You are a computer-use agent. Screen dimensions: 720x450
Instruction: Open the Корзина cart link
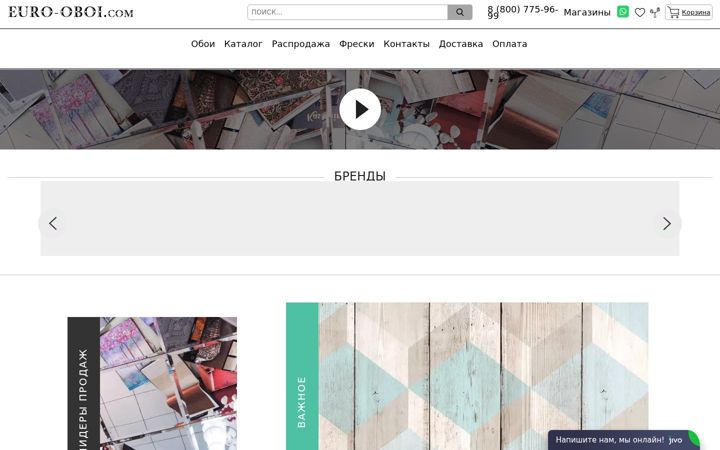tap(696, 13)
